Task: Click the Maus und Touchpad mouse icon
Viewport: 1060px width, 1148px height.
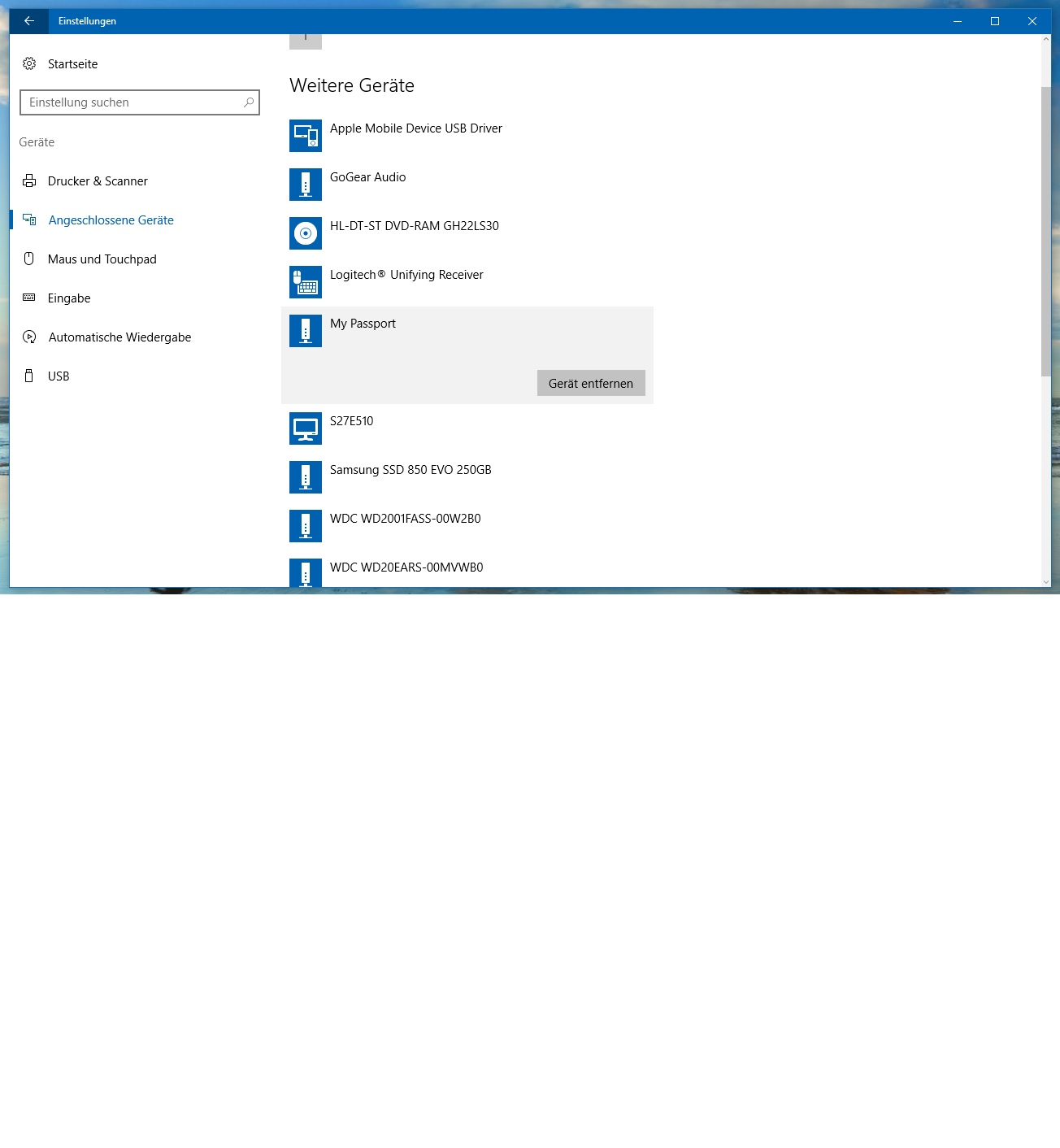Action: 29,259
